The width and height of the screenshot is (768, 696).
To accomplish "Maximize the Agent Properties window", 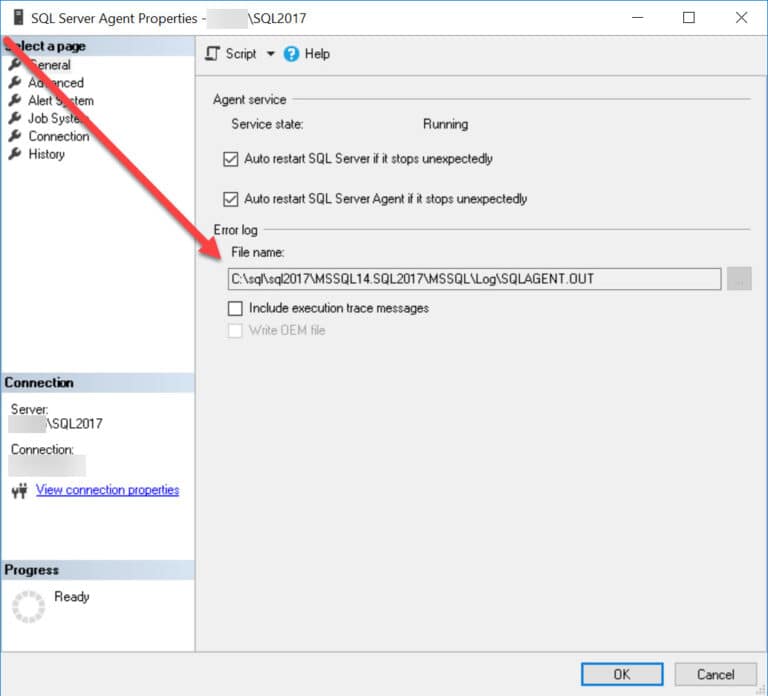I will (688, 18).
